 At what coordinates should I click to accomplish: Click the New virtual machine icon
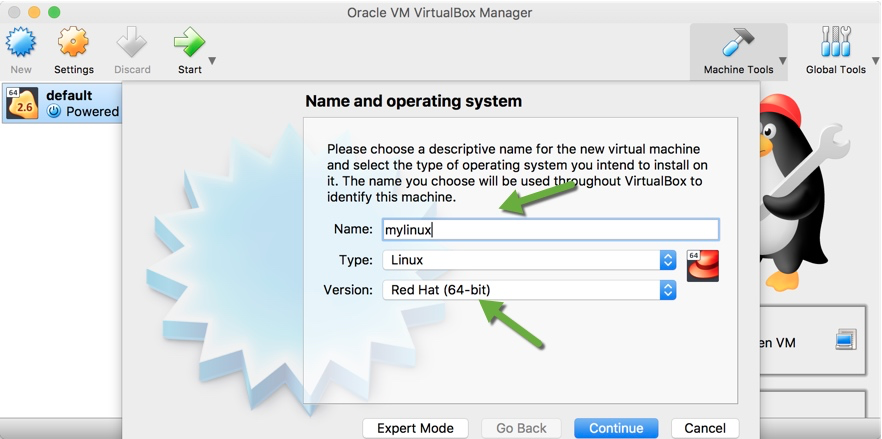[x=21, y=43]
